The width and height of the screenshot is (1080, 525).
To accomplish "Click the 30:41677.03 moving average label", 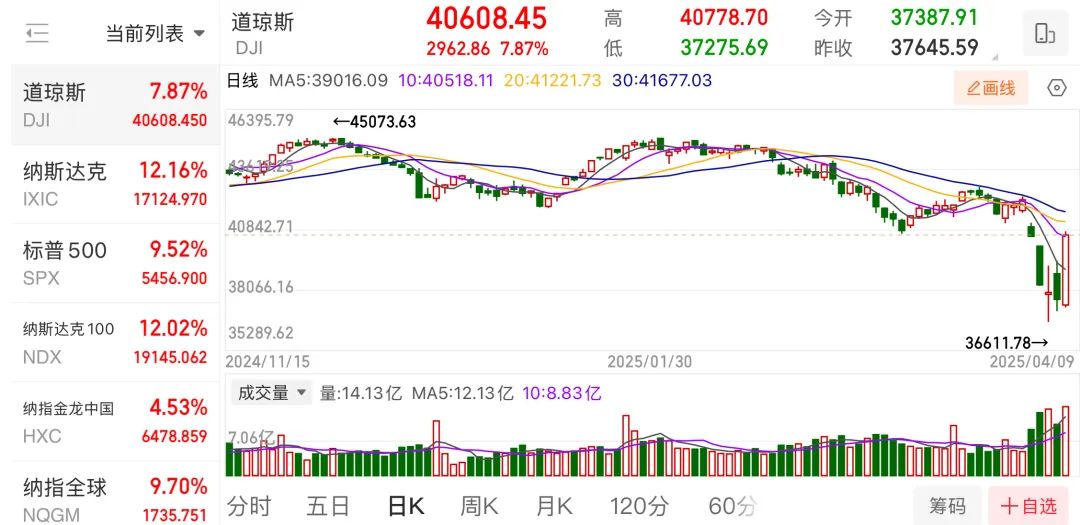I will pos(664,81).
